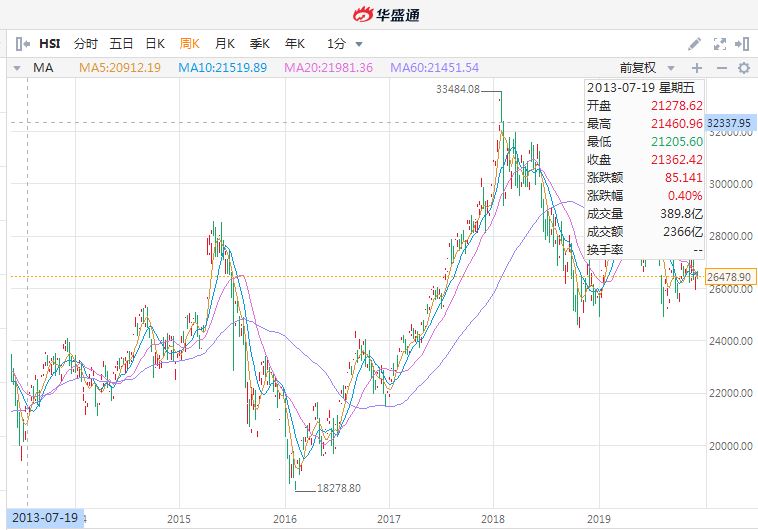The height and width of the screenshot is (530, 758).
Task: Collapse the left panel icon beside HSI
Action: [x=23, y=44]
